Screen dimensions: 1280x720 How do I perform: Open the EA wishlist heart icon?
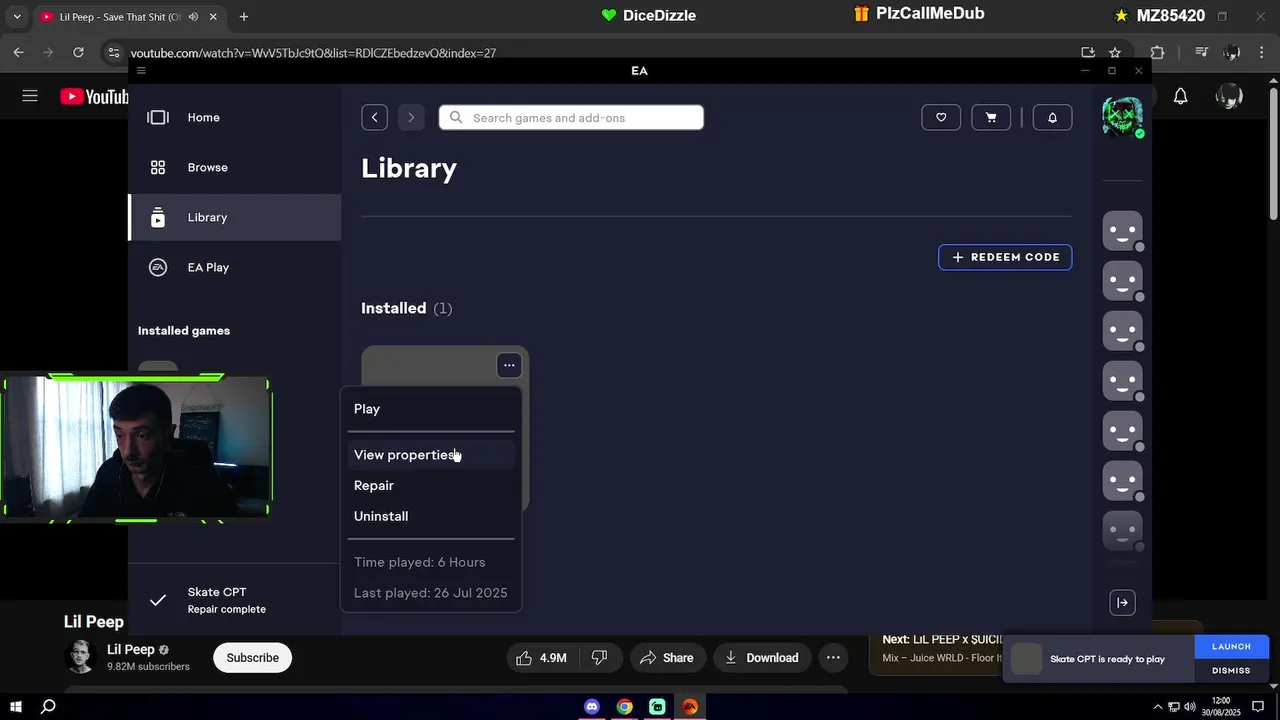tap(941, 118)
